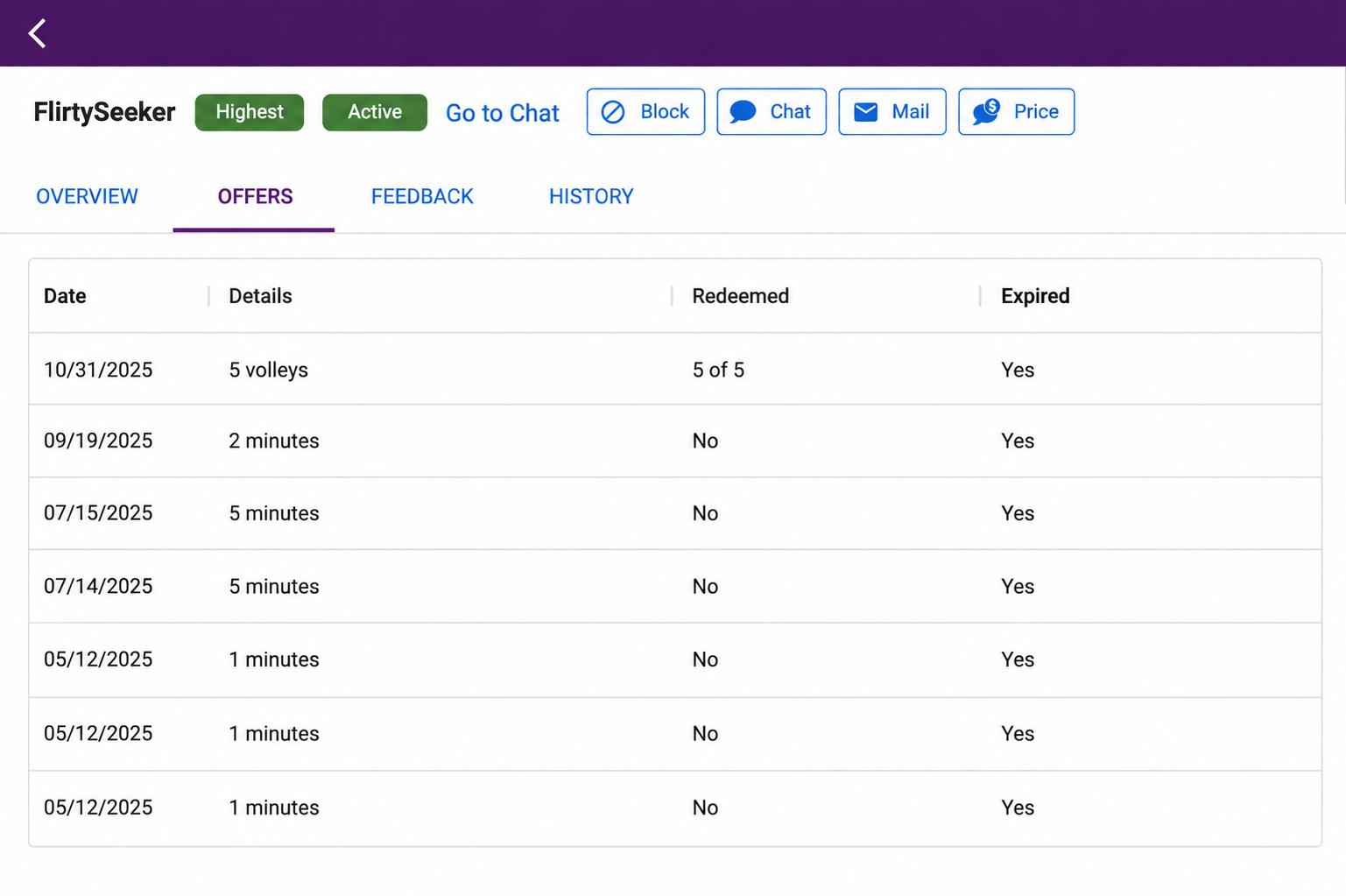The image size is (1346, 896).
Task: Send mail using the Mail button
Action: pos(892,111)
